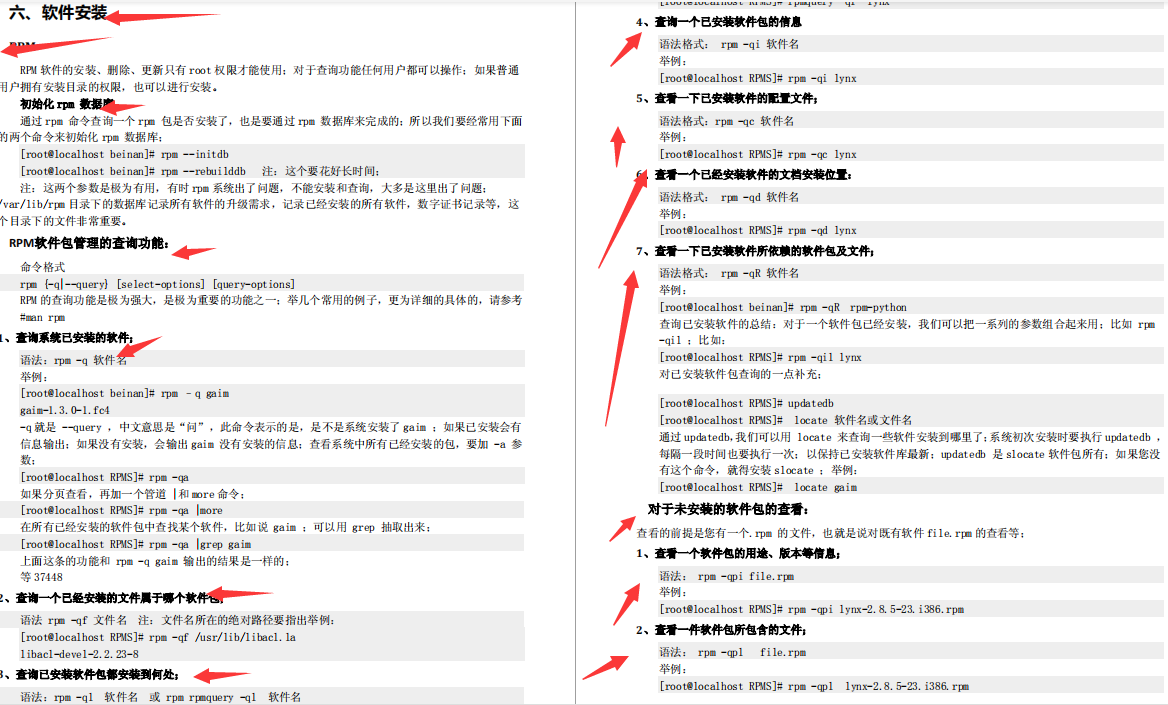Click the line 语法格式: rpm -qd 软件名
Viewport: 1168px width, 705px height.
(729, 197)
